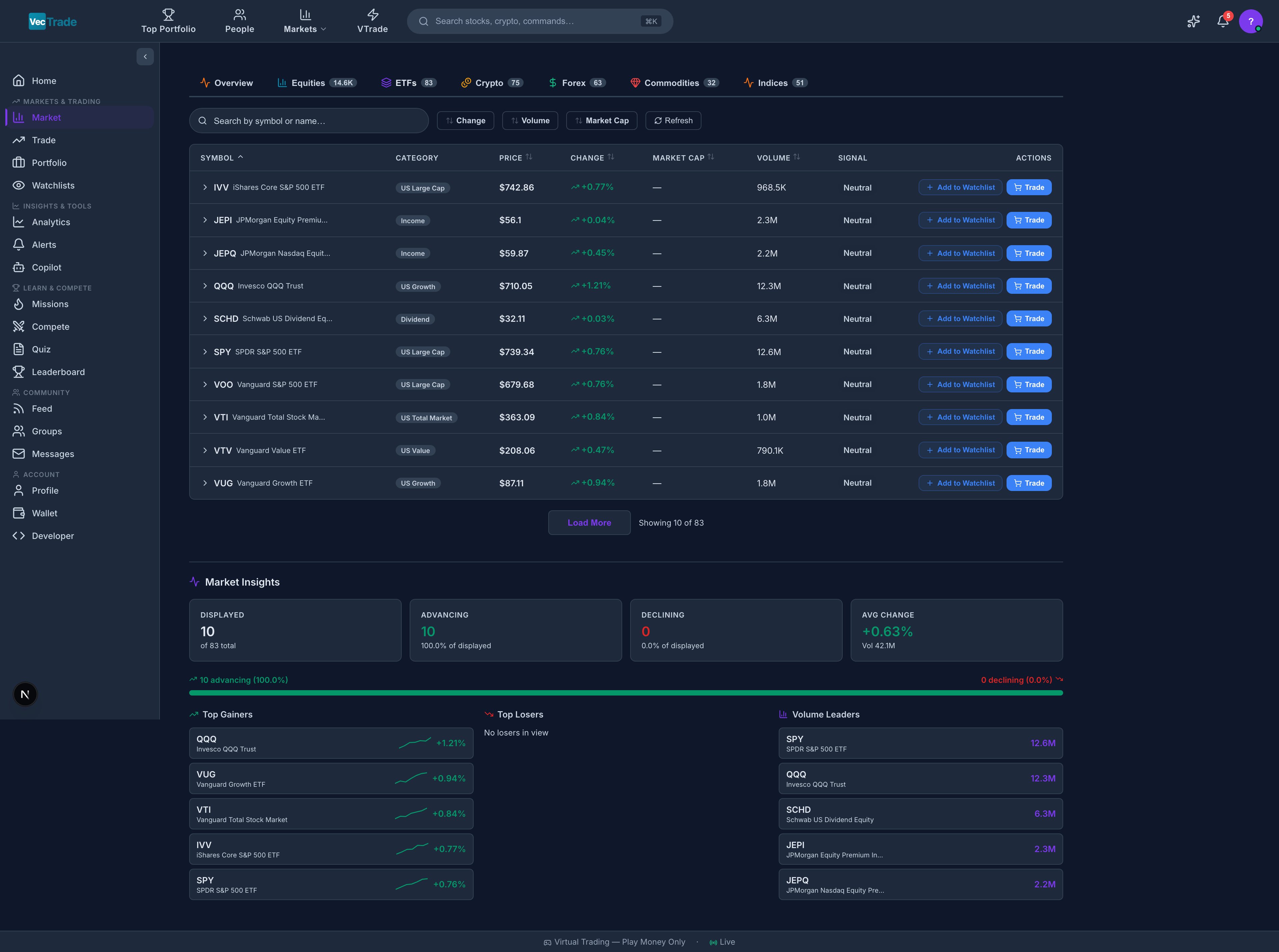The height and width of the screenshot is (952, 1279).
Task: Switch to the Overview tab
Action: [x=226, y=83]
